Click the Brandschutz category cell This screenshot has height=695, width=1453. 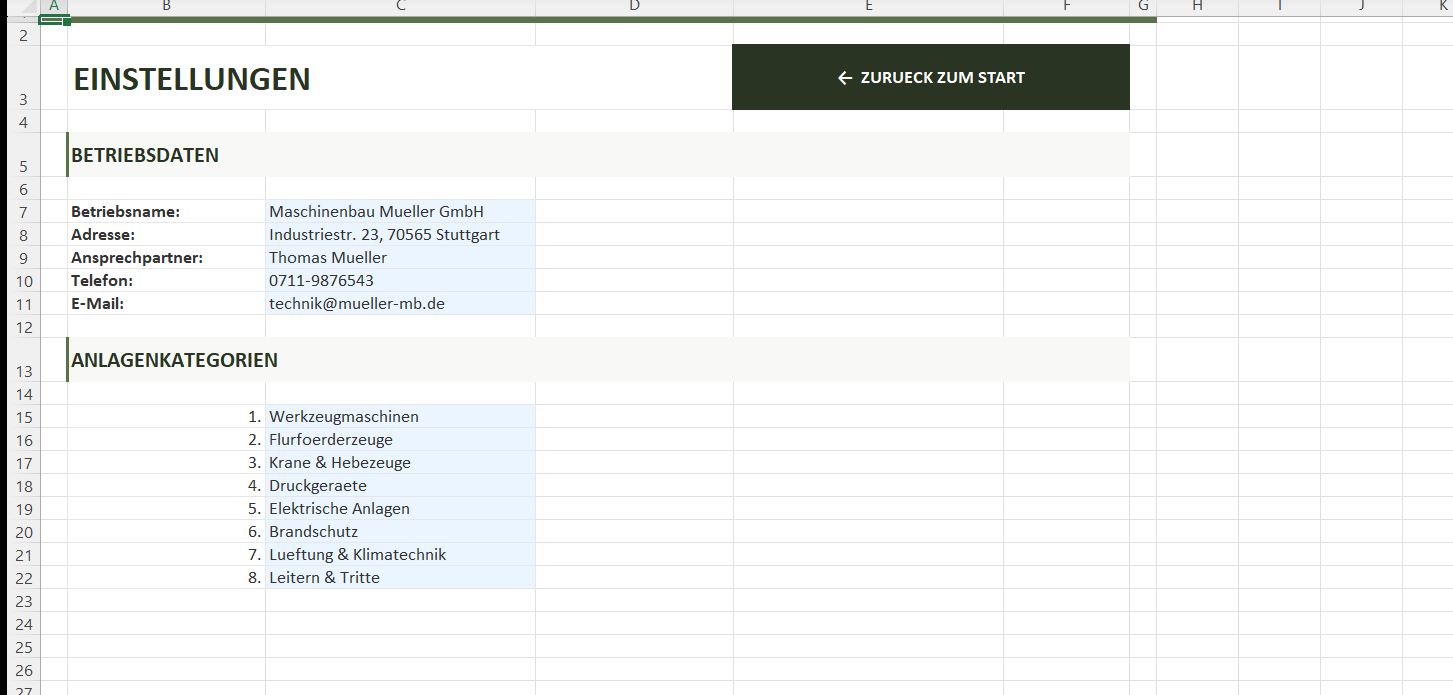(400, 531)
